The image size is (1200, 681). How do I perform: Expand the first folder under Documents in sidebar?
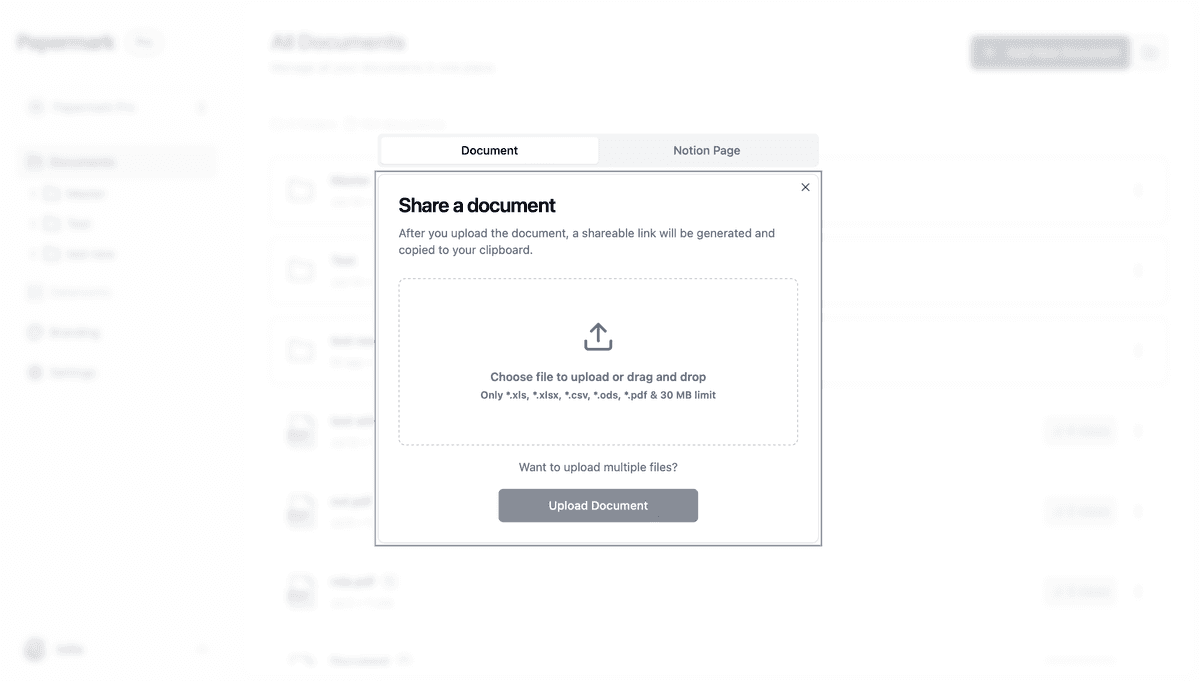click(x=33, y=194)
